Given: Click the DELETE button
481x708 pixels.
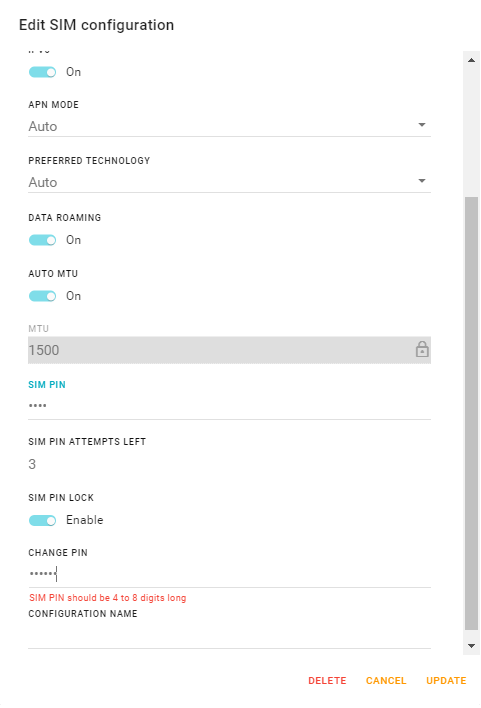Looking at the screenshot, I should click(327, 680).
